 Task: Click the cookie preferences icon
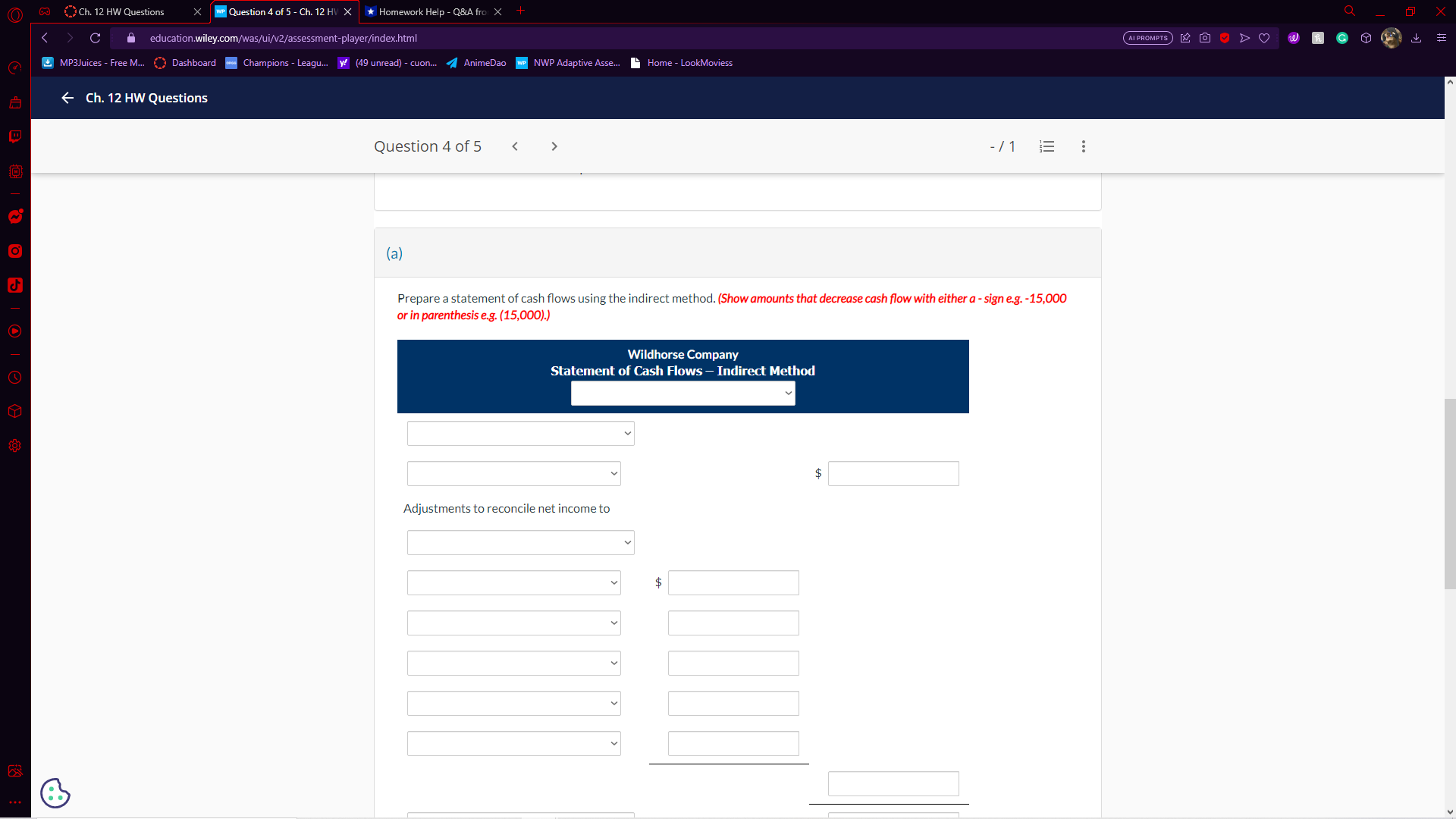[55, 793]
